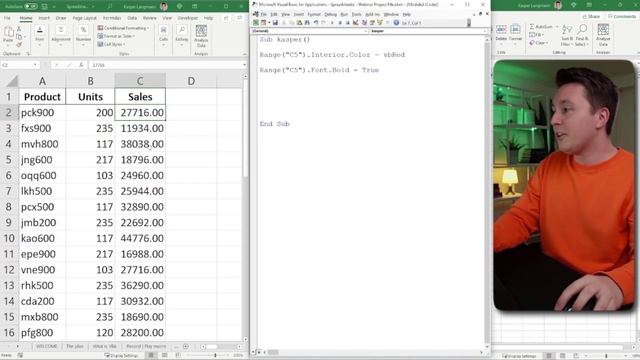Image resolution: width=640 pixels, height=360 pixels.
Task: Toggle Design Mode icon in the VBA toolbar
Action: pos(356,22)
